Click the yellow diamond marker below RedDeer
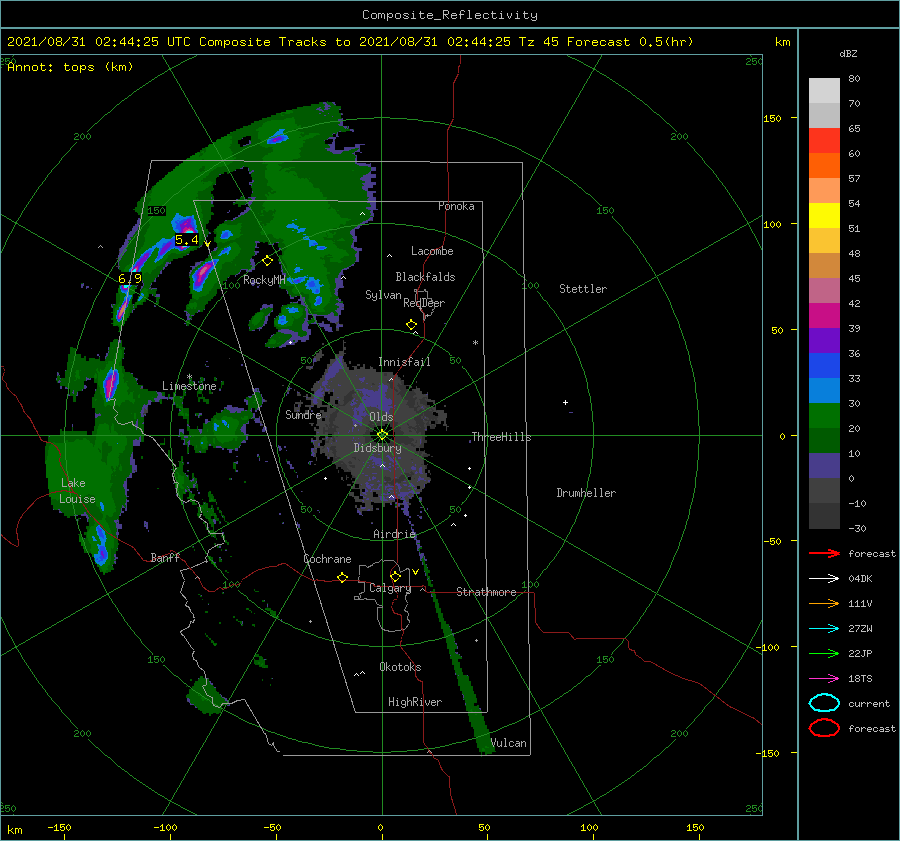The height and width of the screenshot is (841, 900). 411,325
